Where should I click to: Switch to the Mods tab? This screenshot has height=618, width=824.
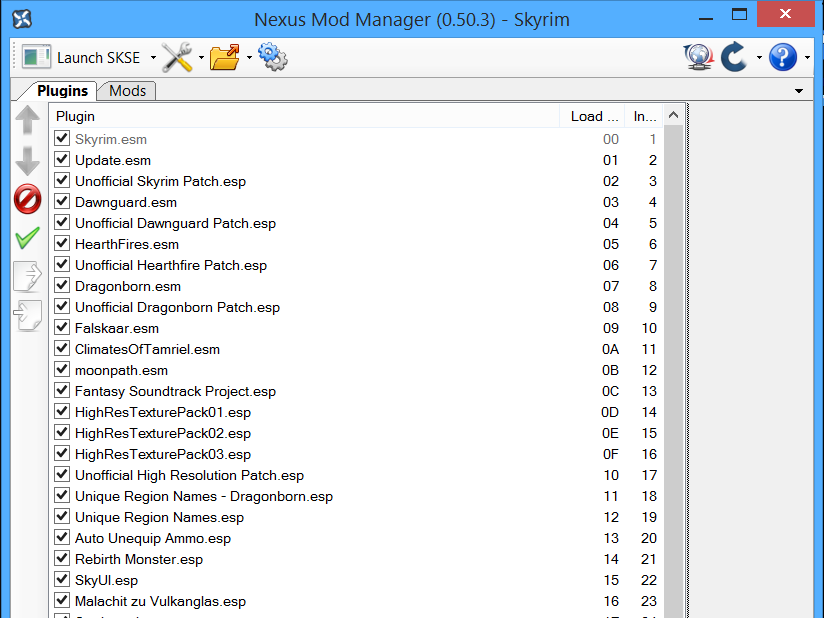pyautogui.click(x=127, y=91)
